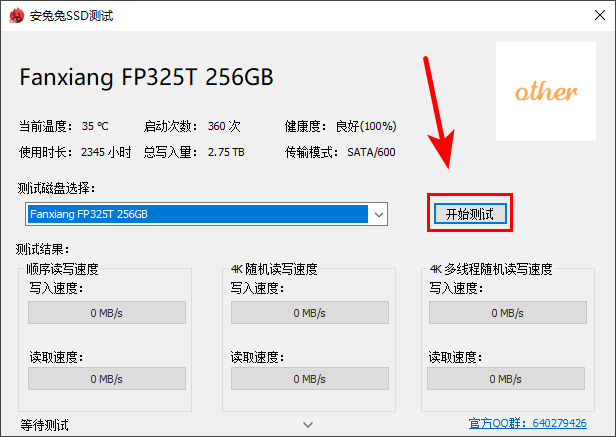Click the sequential 读取速度 result bar

[x=106, y=379]
